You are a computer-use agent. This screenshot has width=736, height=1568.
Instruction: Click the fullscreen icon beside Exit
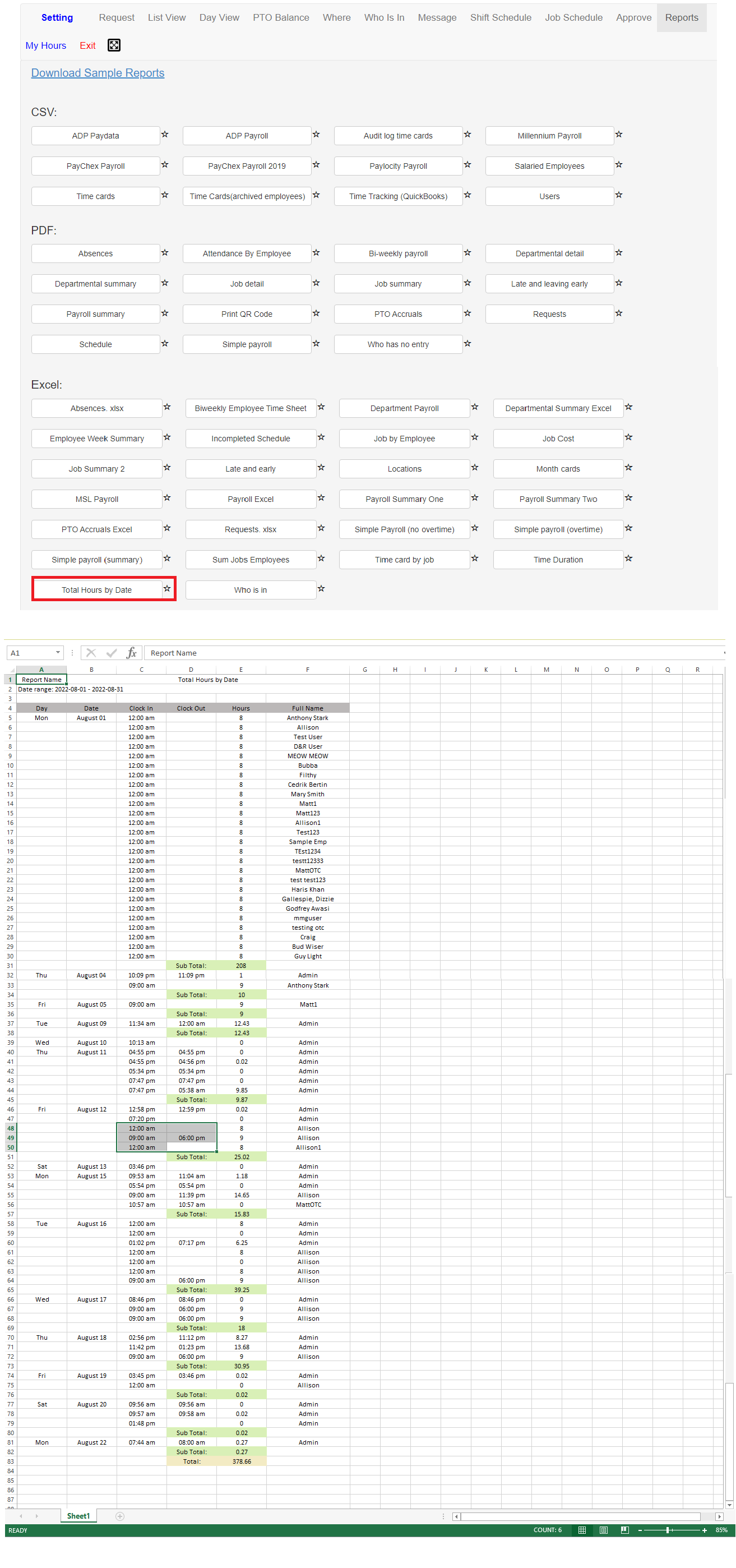pyautogui.click(x=114, y=45)
